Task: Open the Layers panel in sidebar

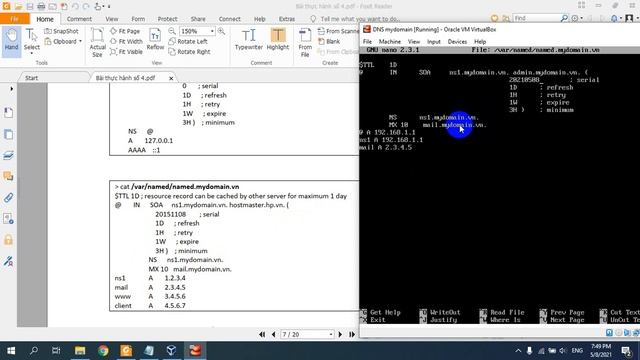Action: (x=8, y=155)
